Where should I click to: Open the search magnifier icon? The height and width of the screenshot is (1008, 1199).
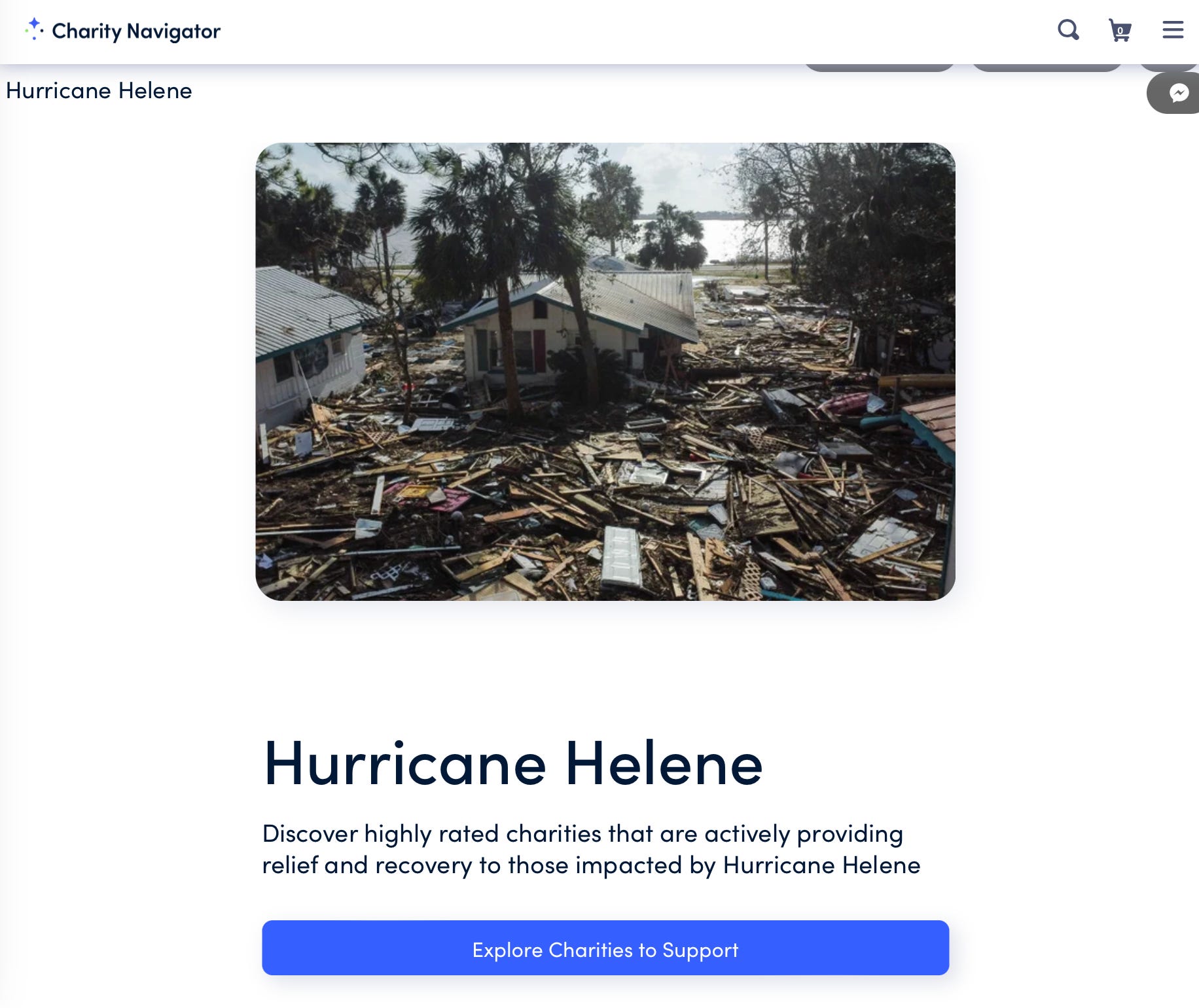pos(1068,30)
